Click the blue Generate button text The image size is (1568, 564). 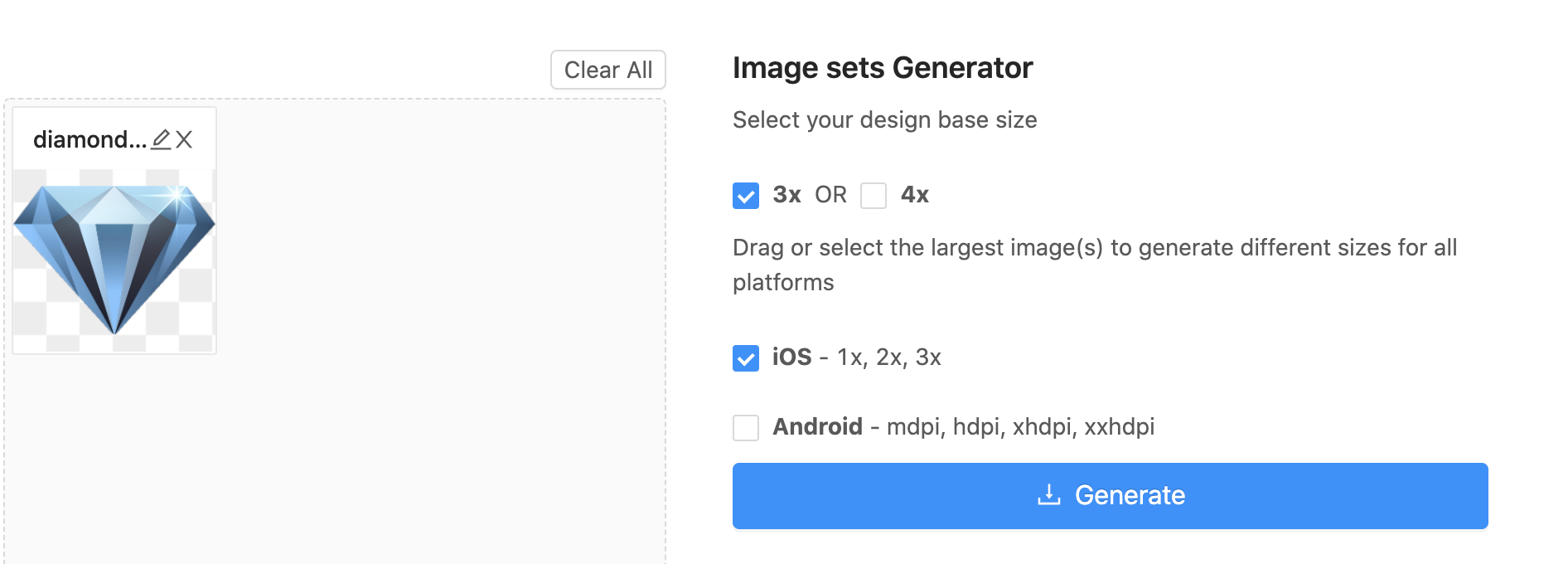[1130, 495]
